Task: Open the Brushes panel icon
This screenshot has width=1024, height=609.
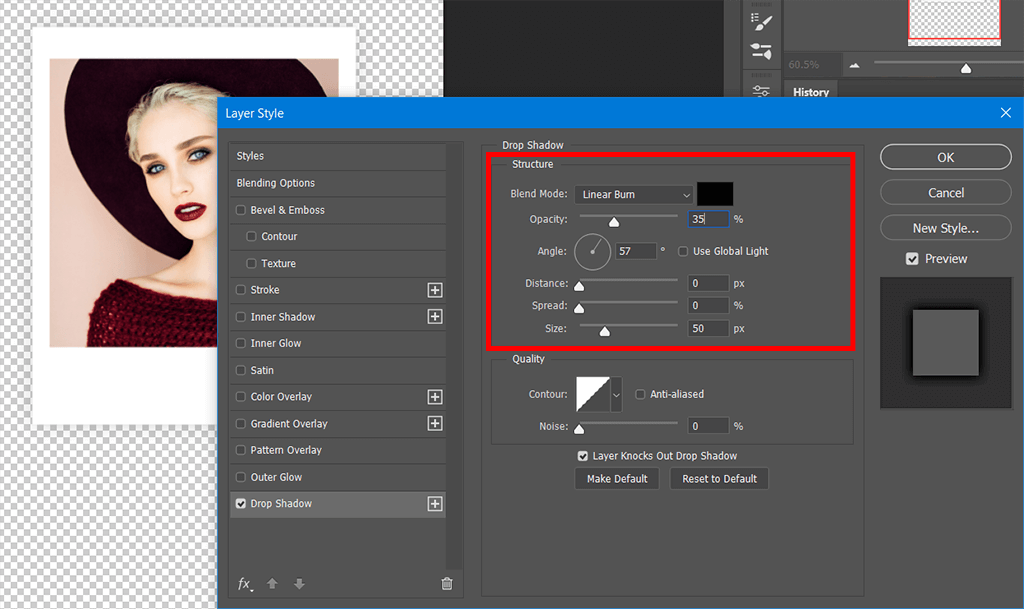Action: [x=761, y=19]
